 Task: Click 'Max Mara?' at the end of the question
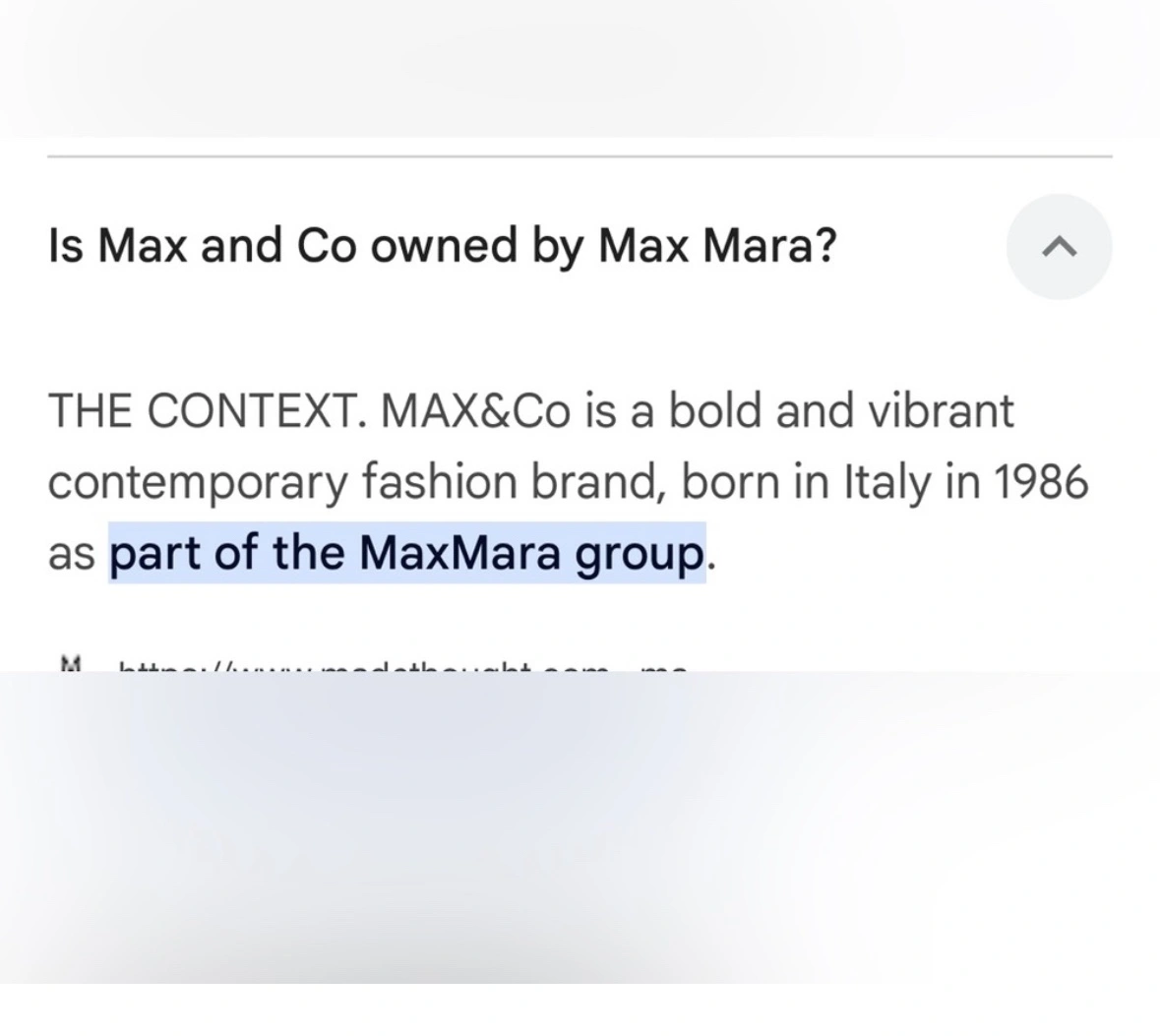coord(717,246)
